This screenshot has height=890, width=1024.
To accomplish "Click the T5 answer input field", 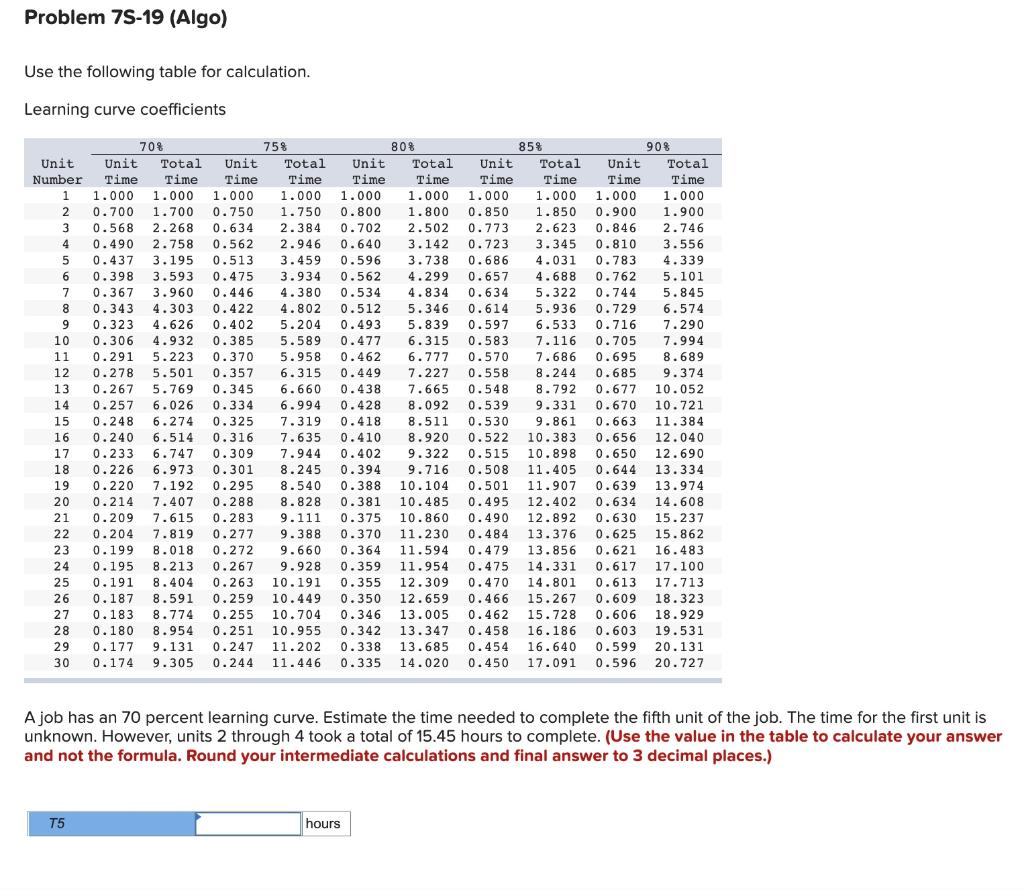I will click(248, 823).
